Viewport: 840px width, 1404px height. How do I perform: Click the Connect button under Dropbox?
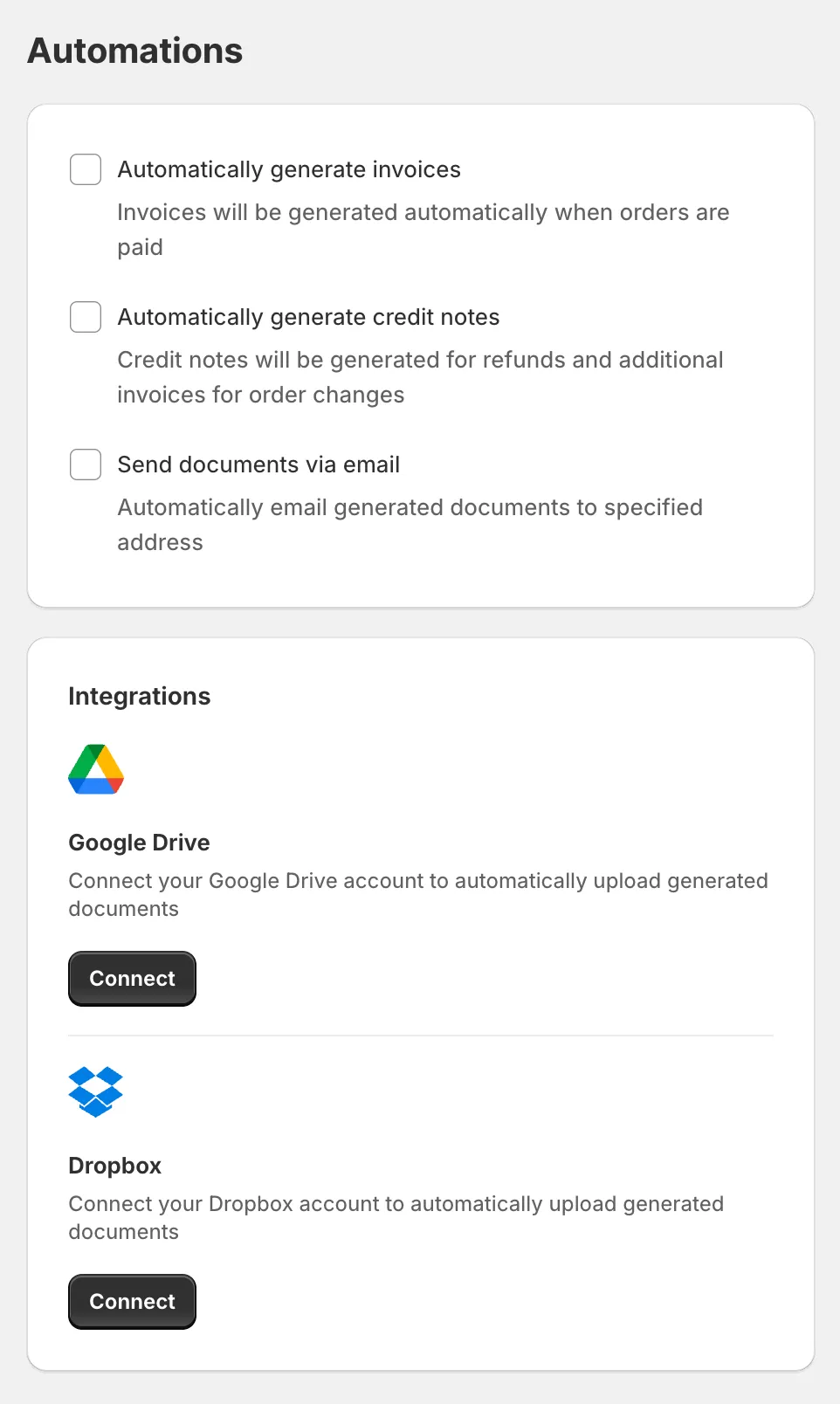[131, 1301]
